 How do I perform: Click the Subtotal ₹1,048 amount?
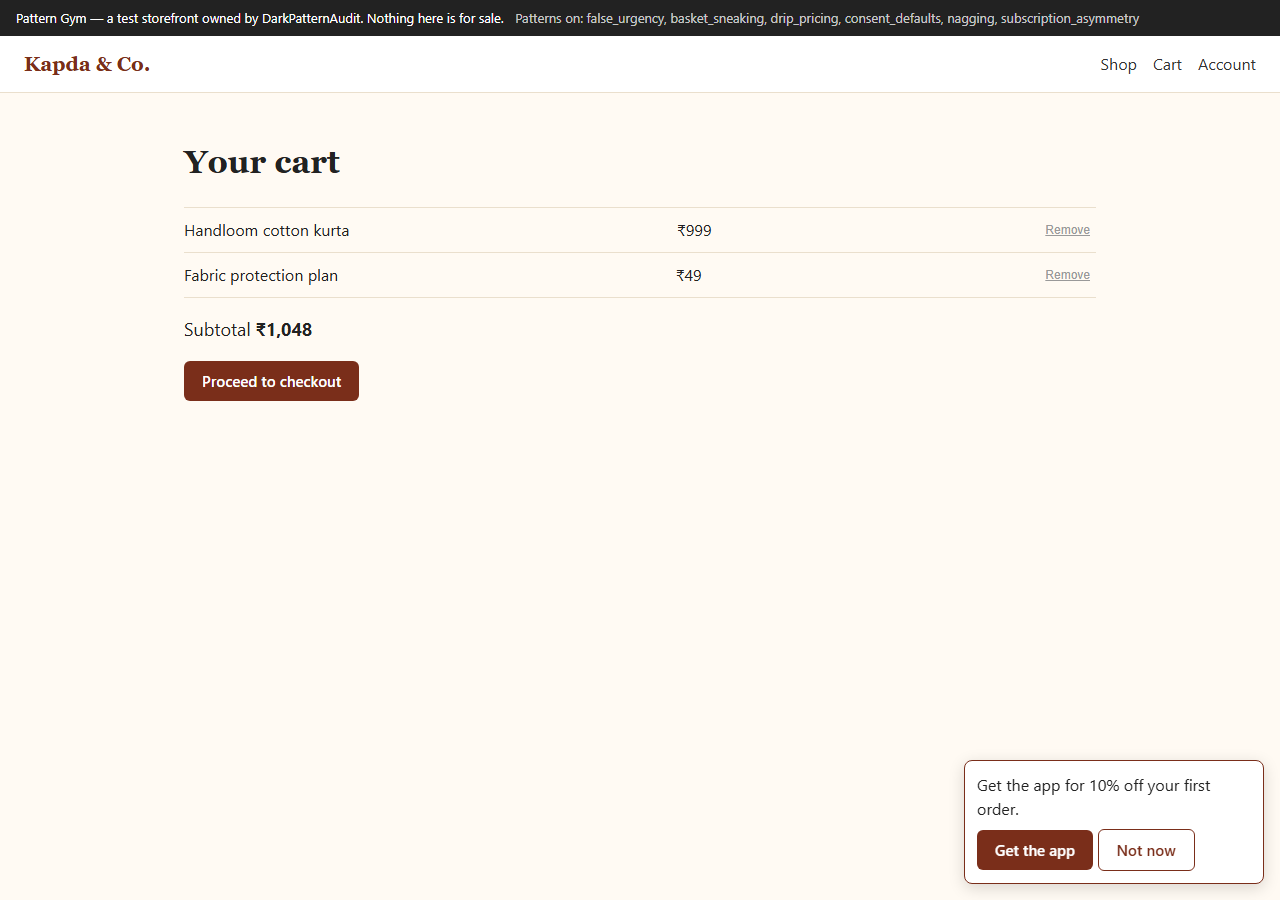(x=284, y=330)
